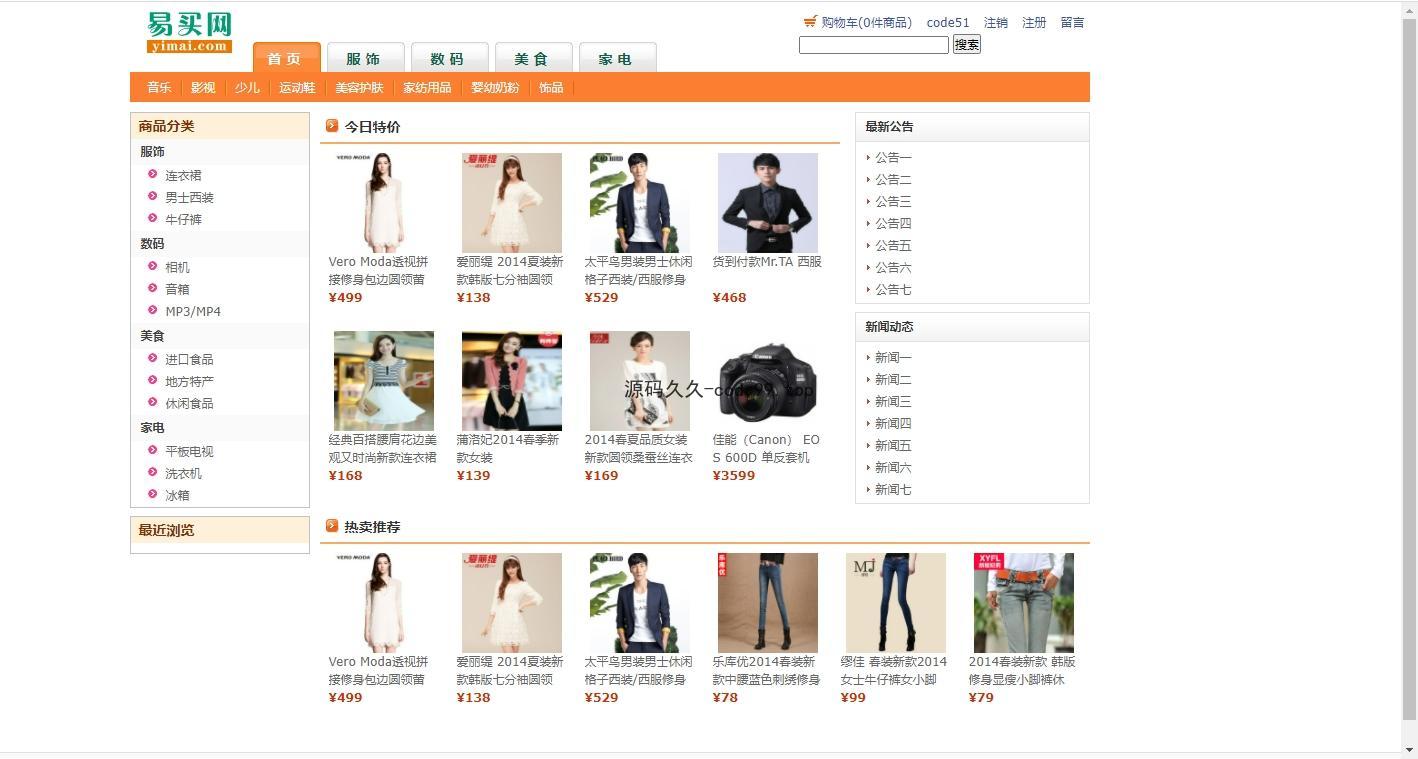Click the bullet icon beside 连衣裙
The width and height of the screenshot is (1418, 759).
[x=153, y=174]
